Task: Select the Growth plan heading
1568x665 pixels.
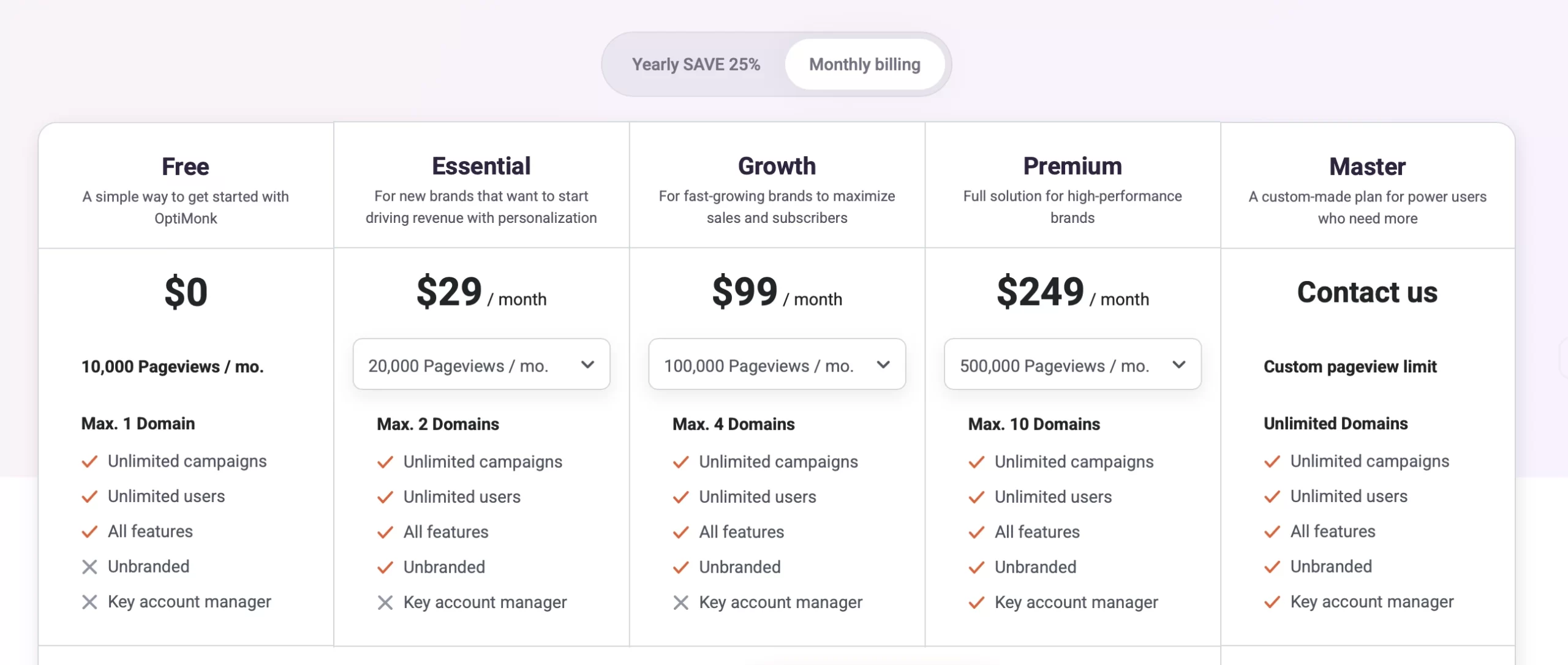Action: [777, 165]
